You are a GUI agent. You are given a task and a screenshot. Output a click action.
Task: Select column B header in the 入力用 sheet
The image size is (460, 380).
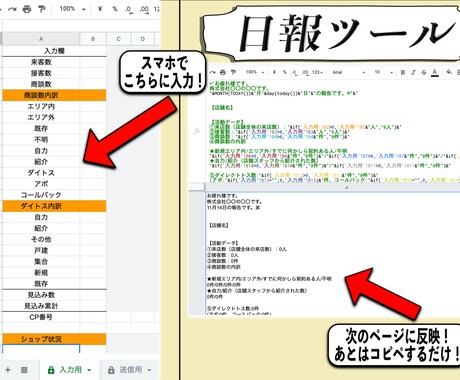click(x=93, y=39)
